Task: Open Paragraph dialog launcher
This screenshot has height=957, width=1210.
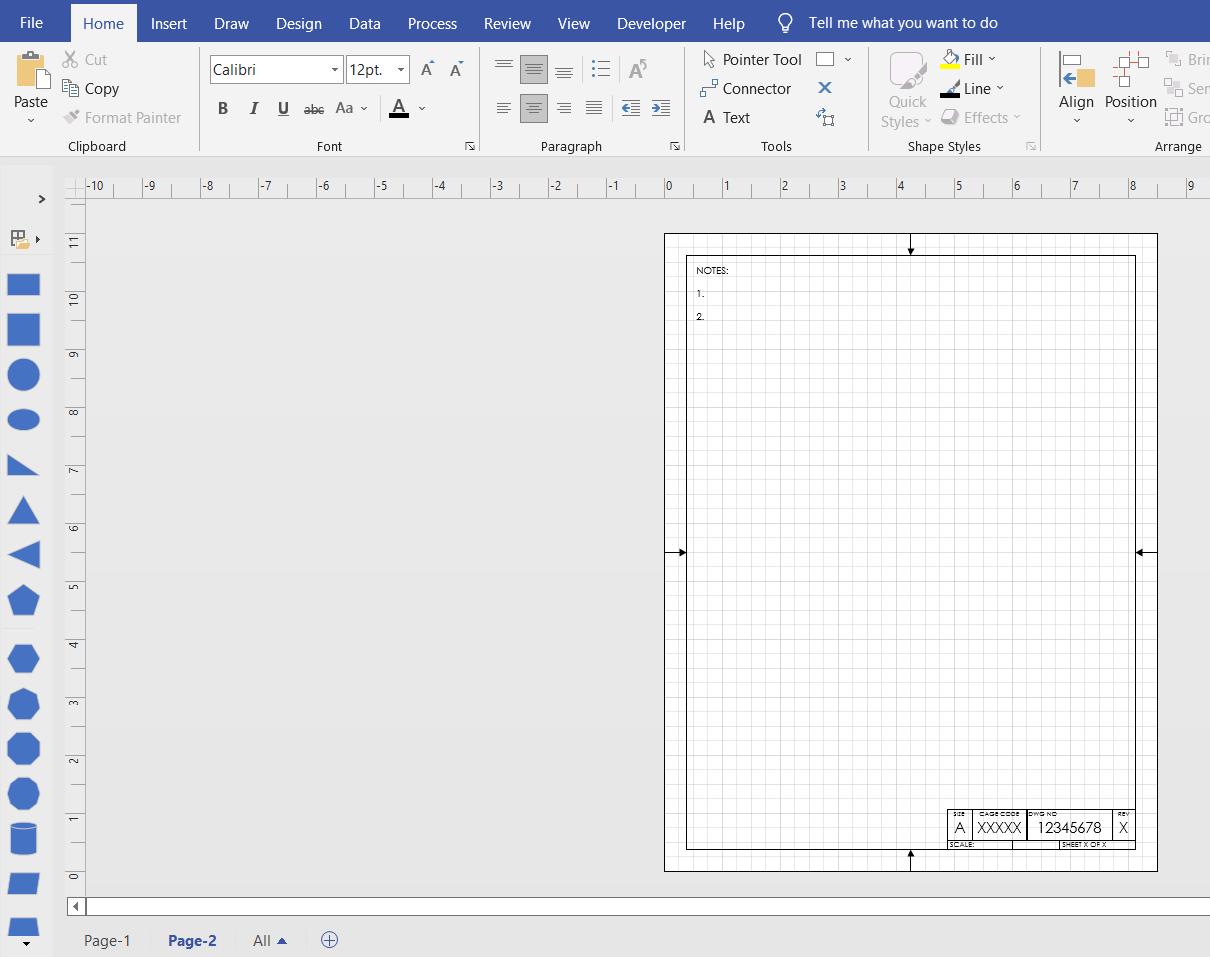Action: coord(675,146)
